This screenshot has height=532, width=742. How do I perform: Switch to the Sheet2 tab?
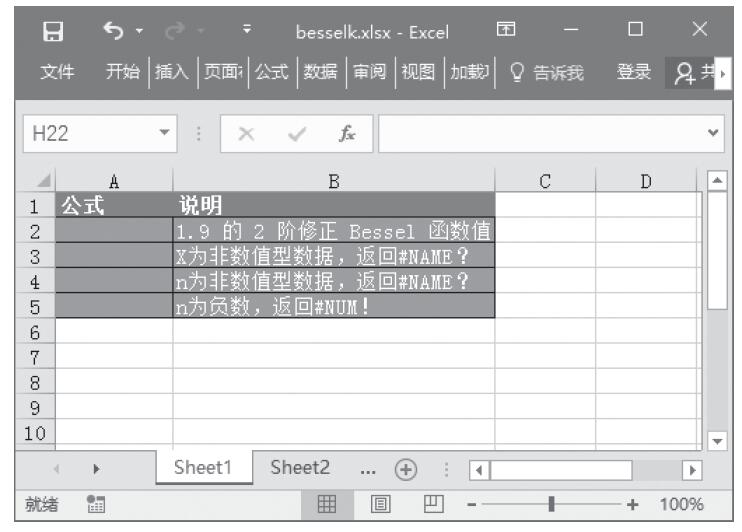(x=301, y=469)
